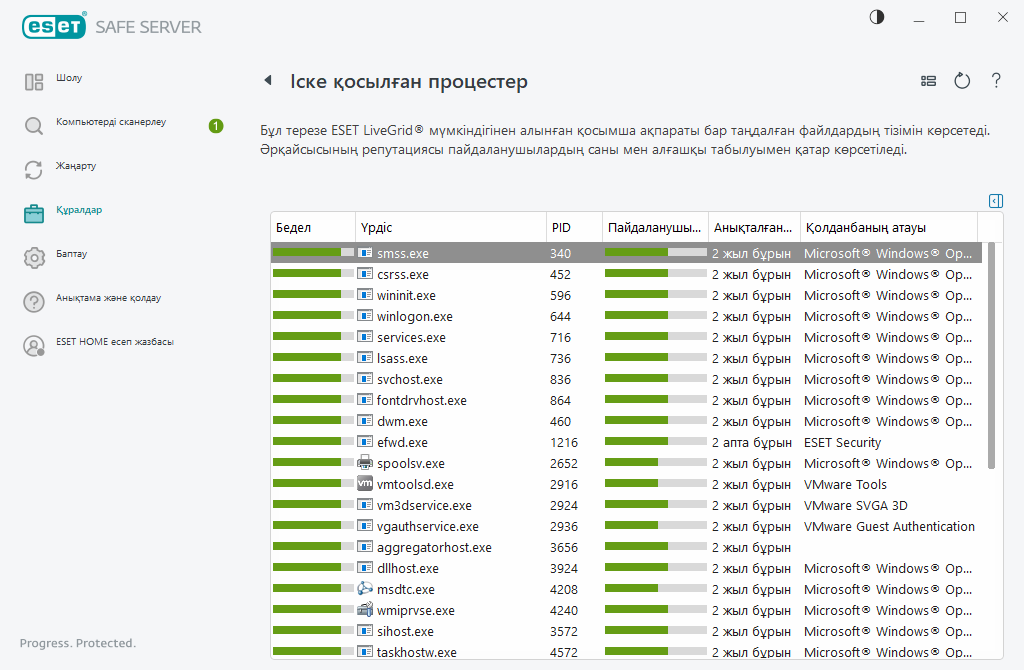This screenshot has width=1024, height=670.
Task: Open ESET HOME есеп жазбасы
Action: point(114,342)
